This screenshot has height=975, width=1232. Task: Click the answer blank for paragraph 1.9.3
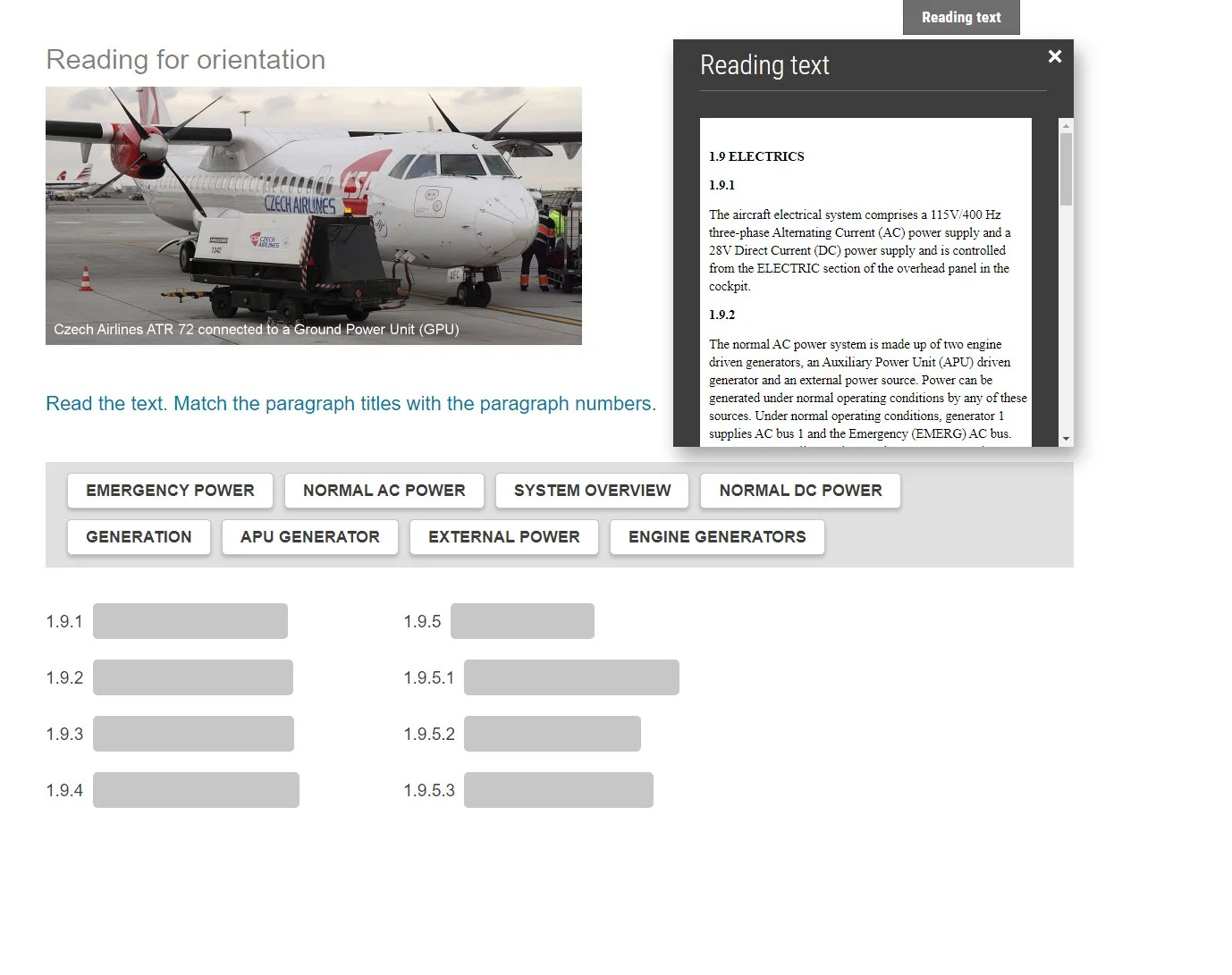point(193,733)
